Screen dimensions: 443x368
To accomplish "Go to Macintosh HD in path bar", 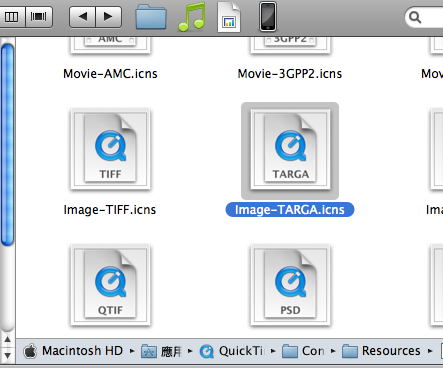I will 73,351.
